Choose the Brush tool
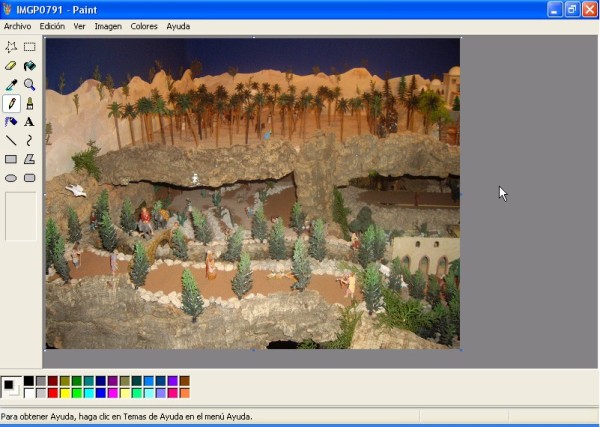 [x=30, y=103]
